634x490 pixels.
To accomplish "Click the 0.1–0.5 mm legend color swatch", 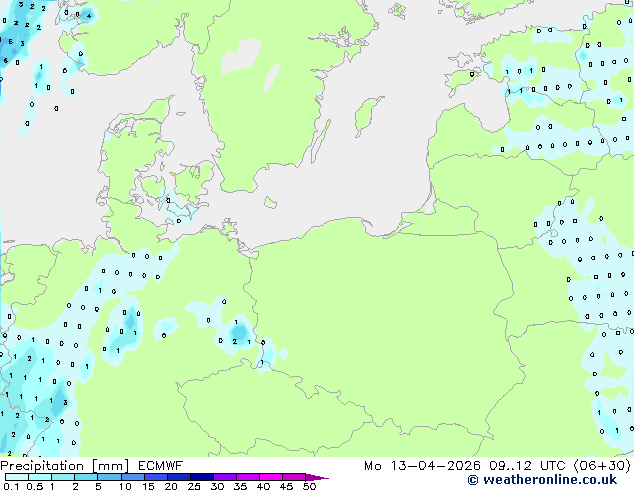I will click(17, 477).
